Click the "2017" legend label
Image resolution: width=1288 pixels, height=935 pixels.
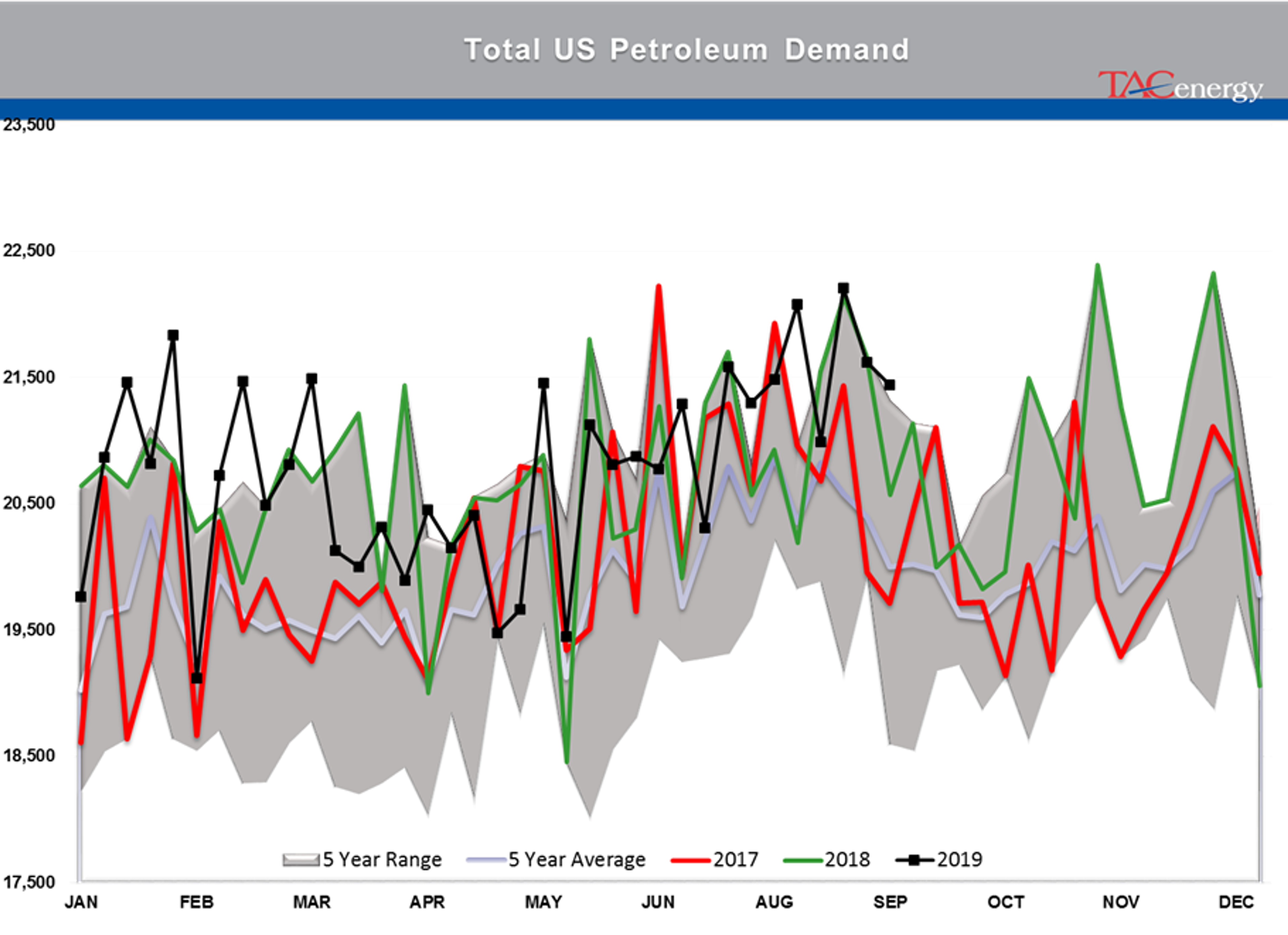pos(736,860)
